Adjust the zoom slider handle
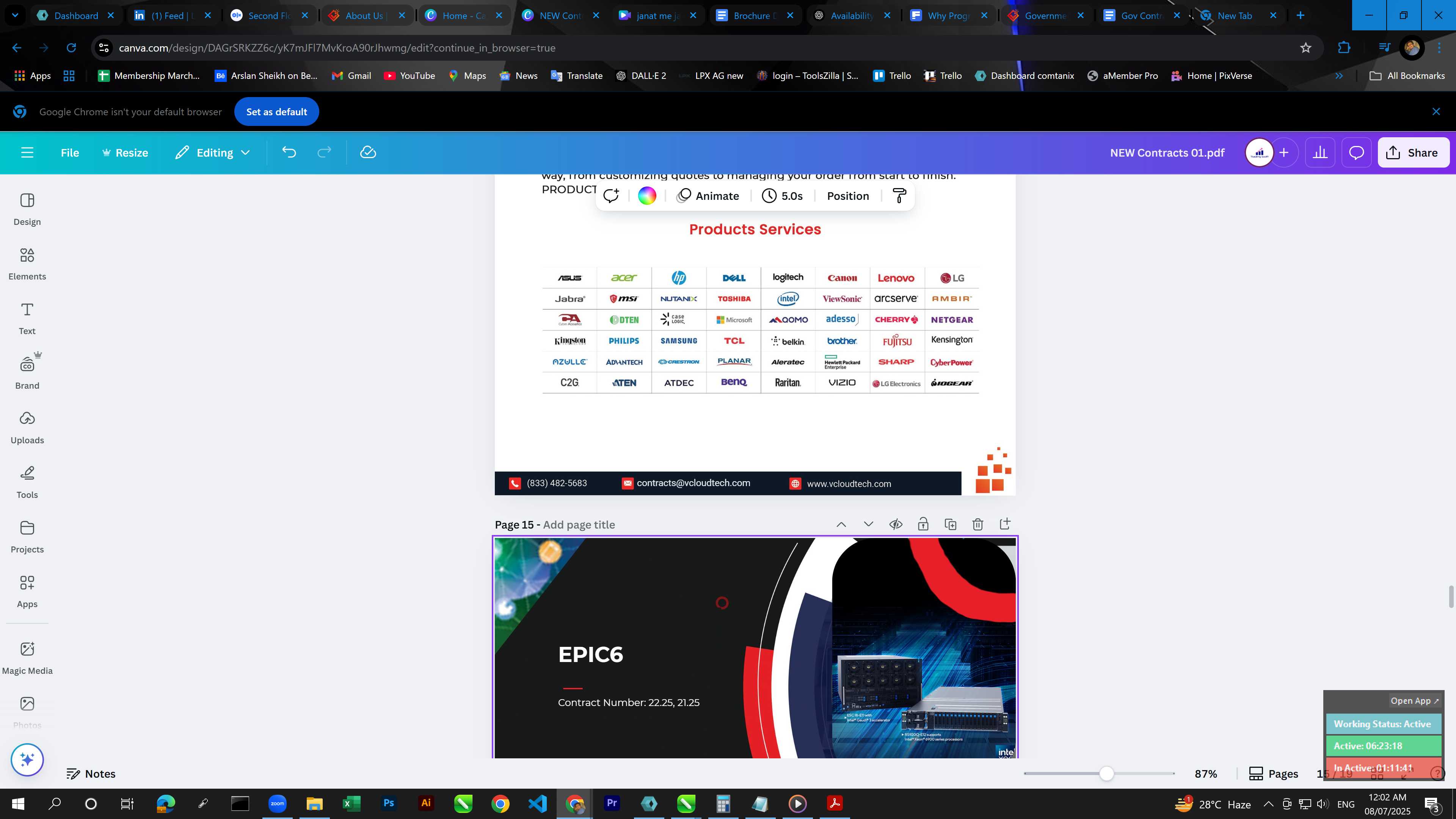 (x=1107, y=774)
